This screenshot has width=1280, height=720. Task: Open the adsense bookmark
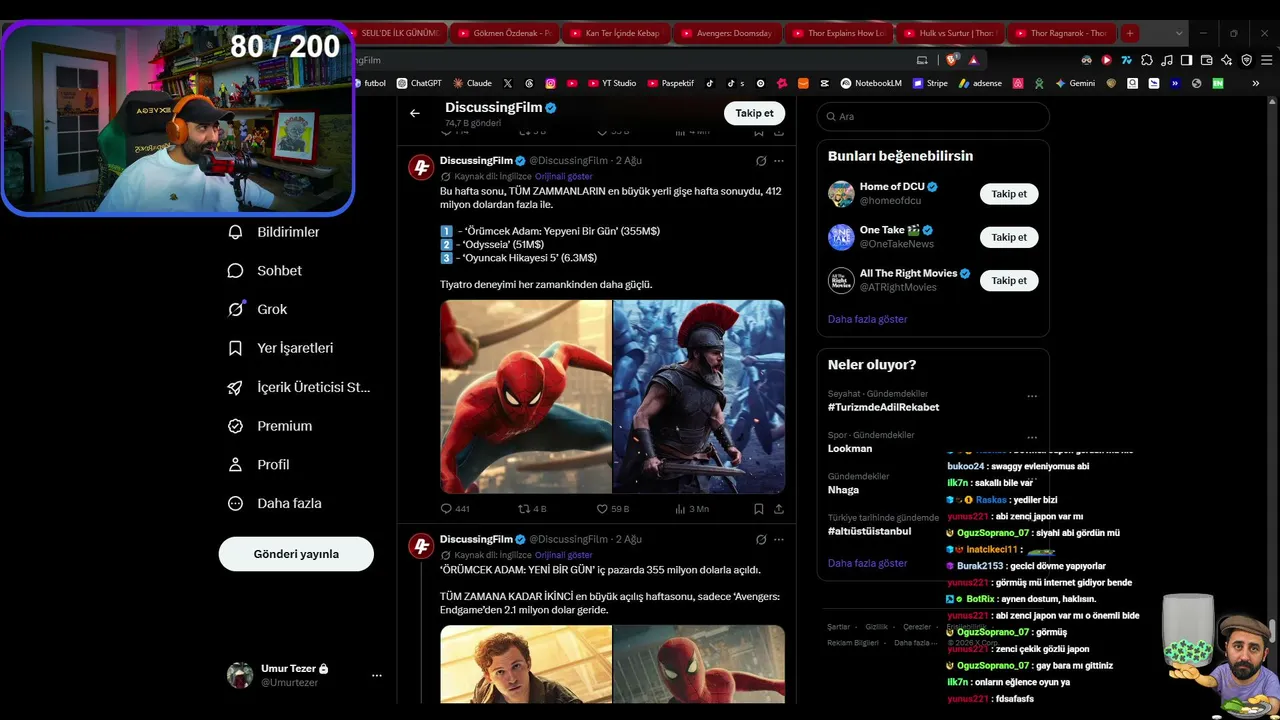click(980, 84)
